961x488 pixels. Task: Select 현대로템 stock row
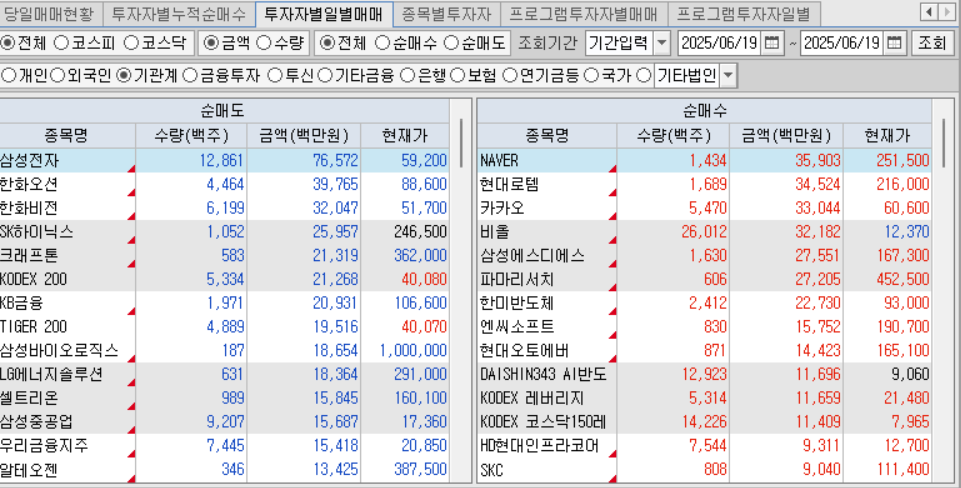pos(704,184)
